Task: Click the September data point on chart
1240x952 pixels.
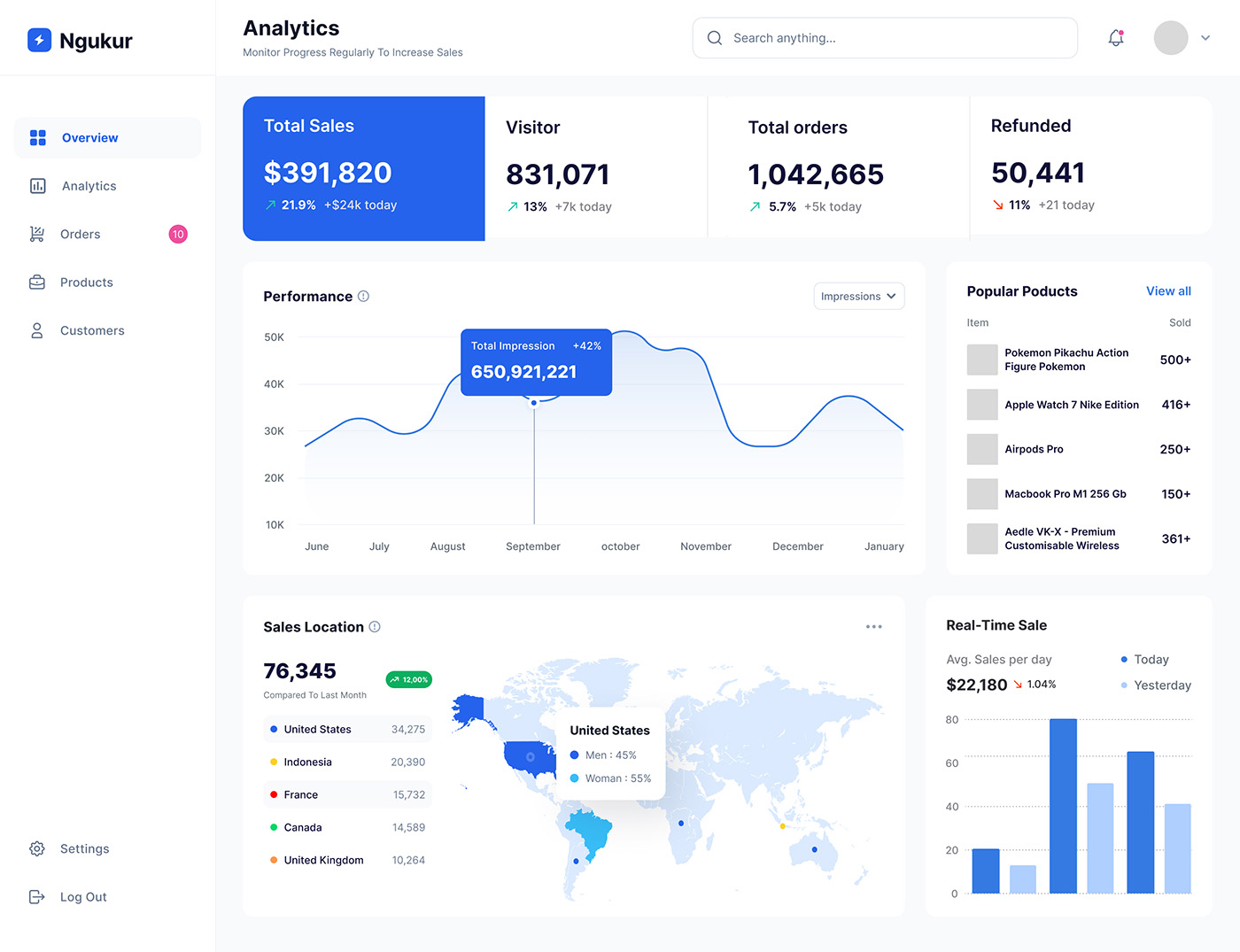Action: click(x=534, y=403)
